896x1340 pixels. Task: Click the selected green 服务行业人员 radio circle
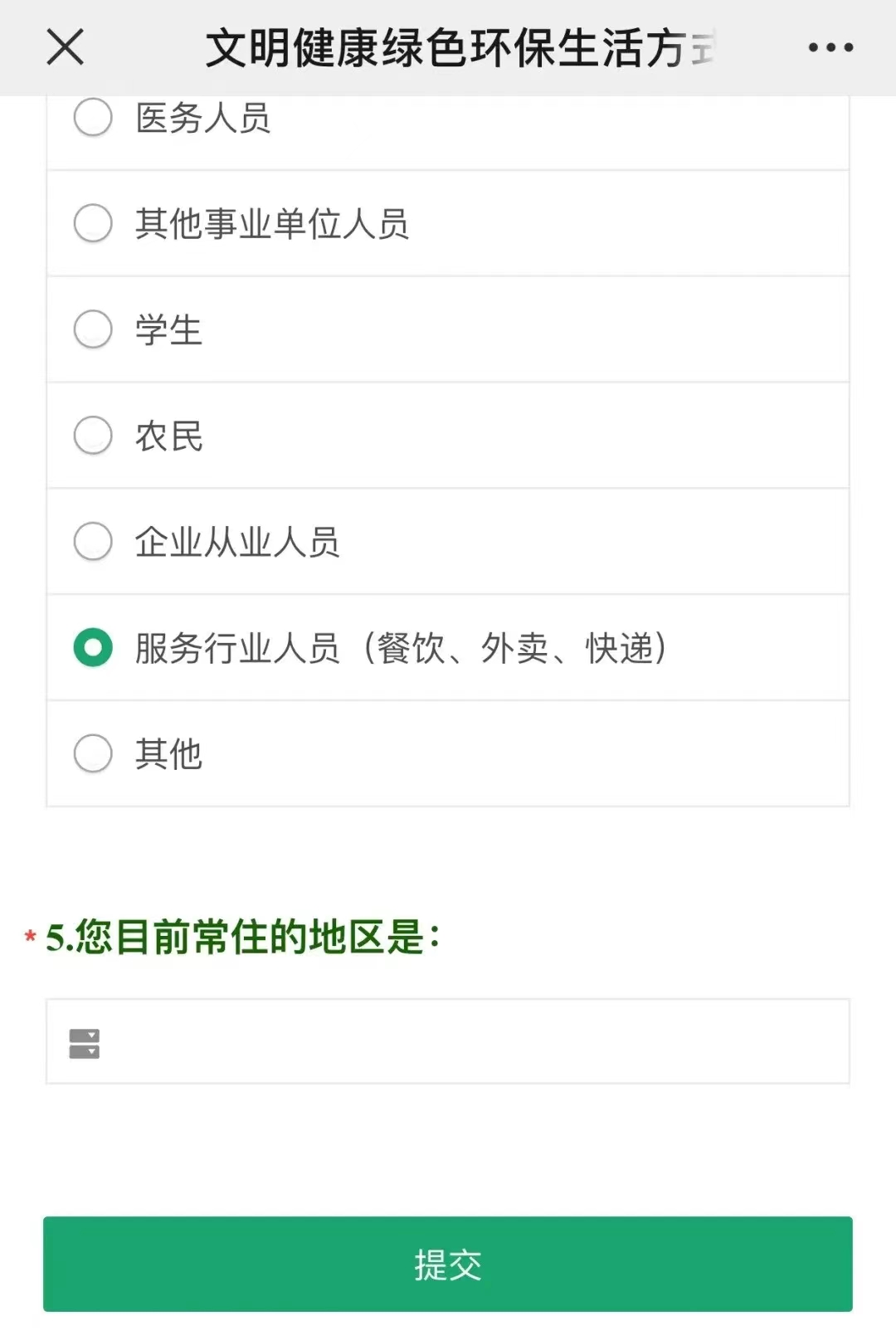click(93, 648)
